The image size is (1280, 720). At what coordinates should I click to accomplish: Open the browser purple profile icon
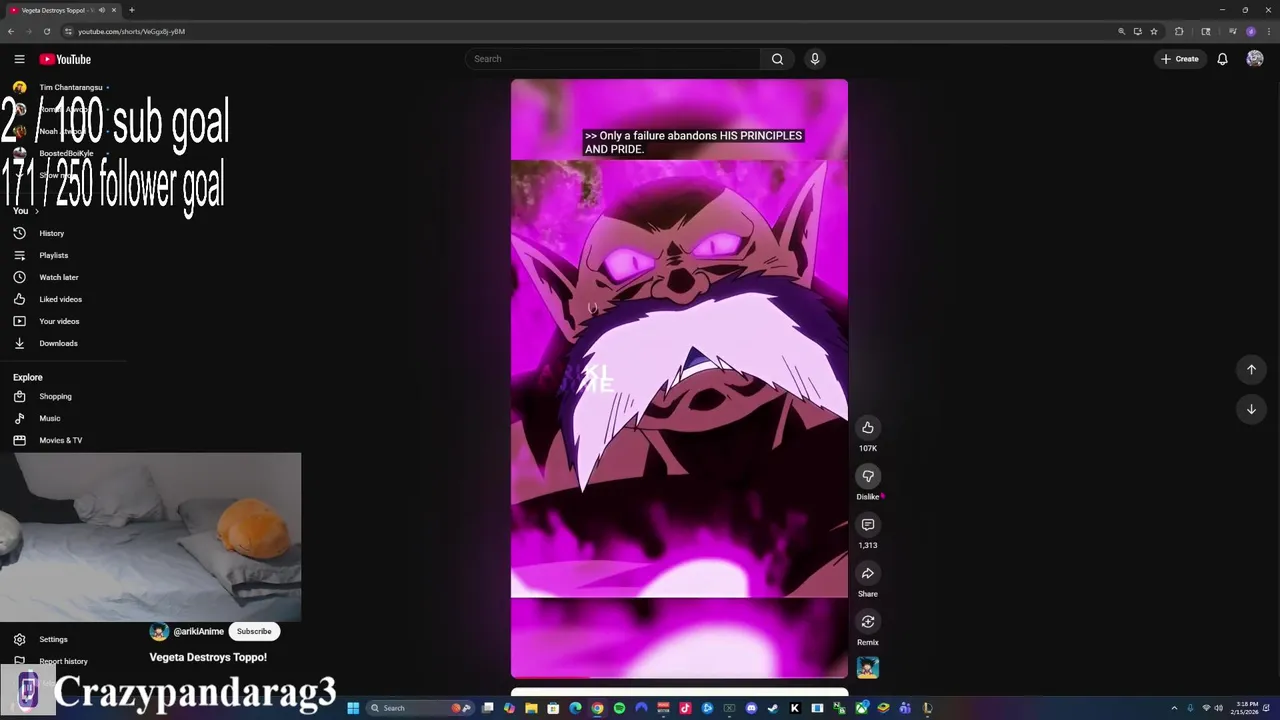pos(1251,31)
